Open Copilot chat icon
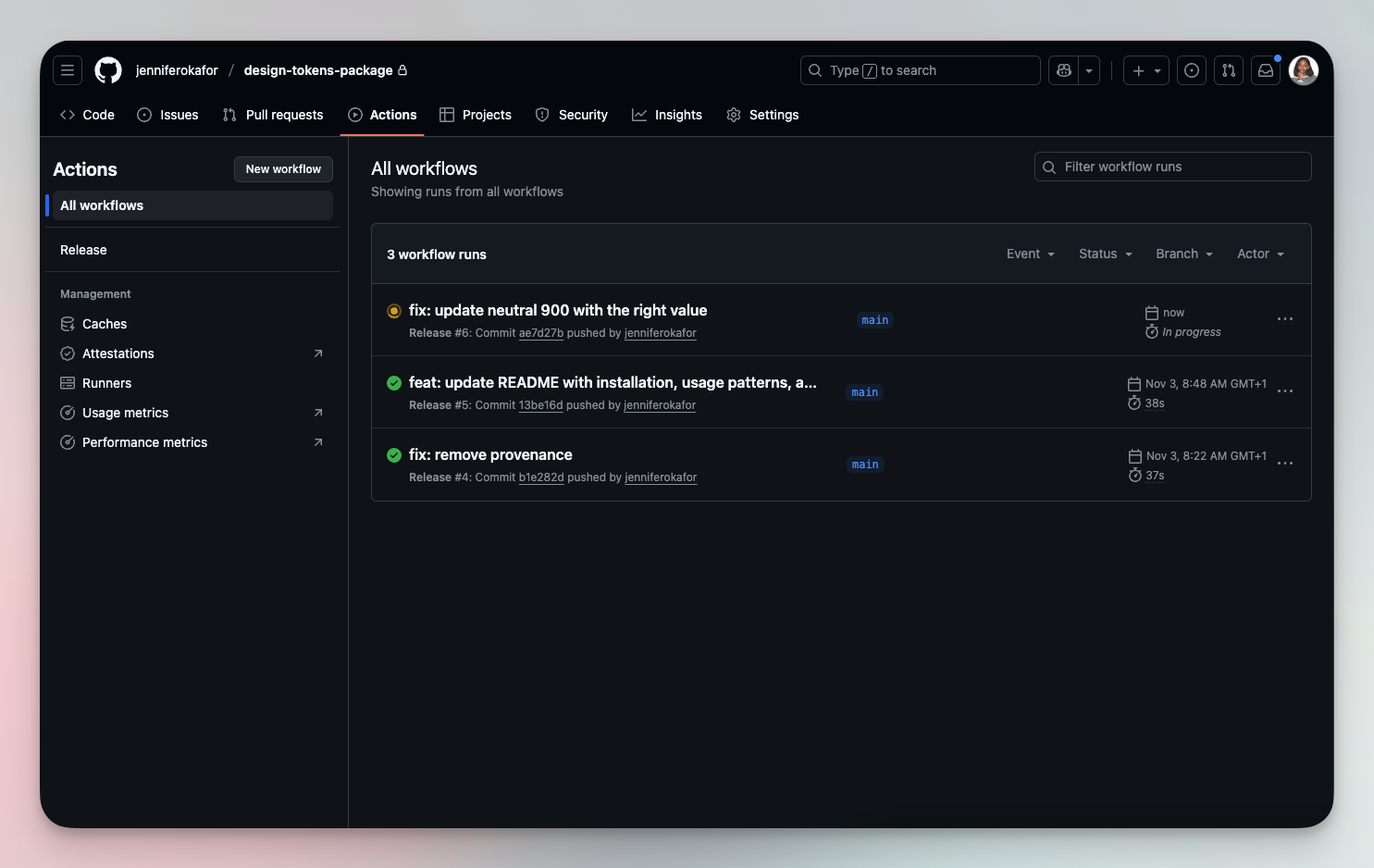 click(1064, 70)
